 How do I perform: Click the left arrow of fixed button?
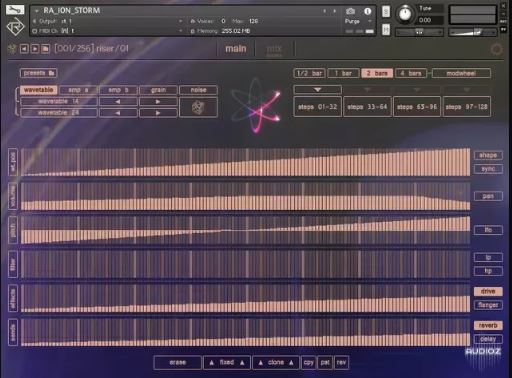[211, 363]
